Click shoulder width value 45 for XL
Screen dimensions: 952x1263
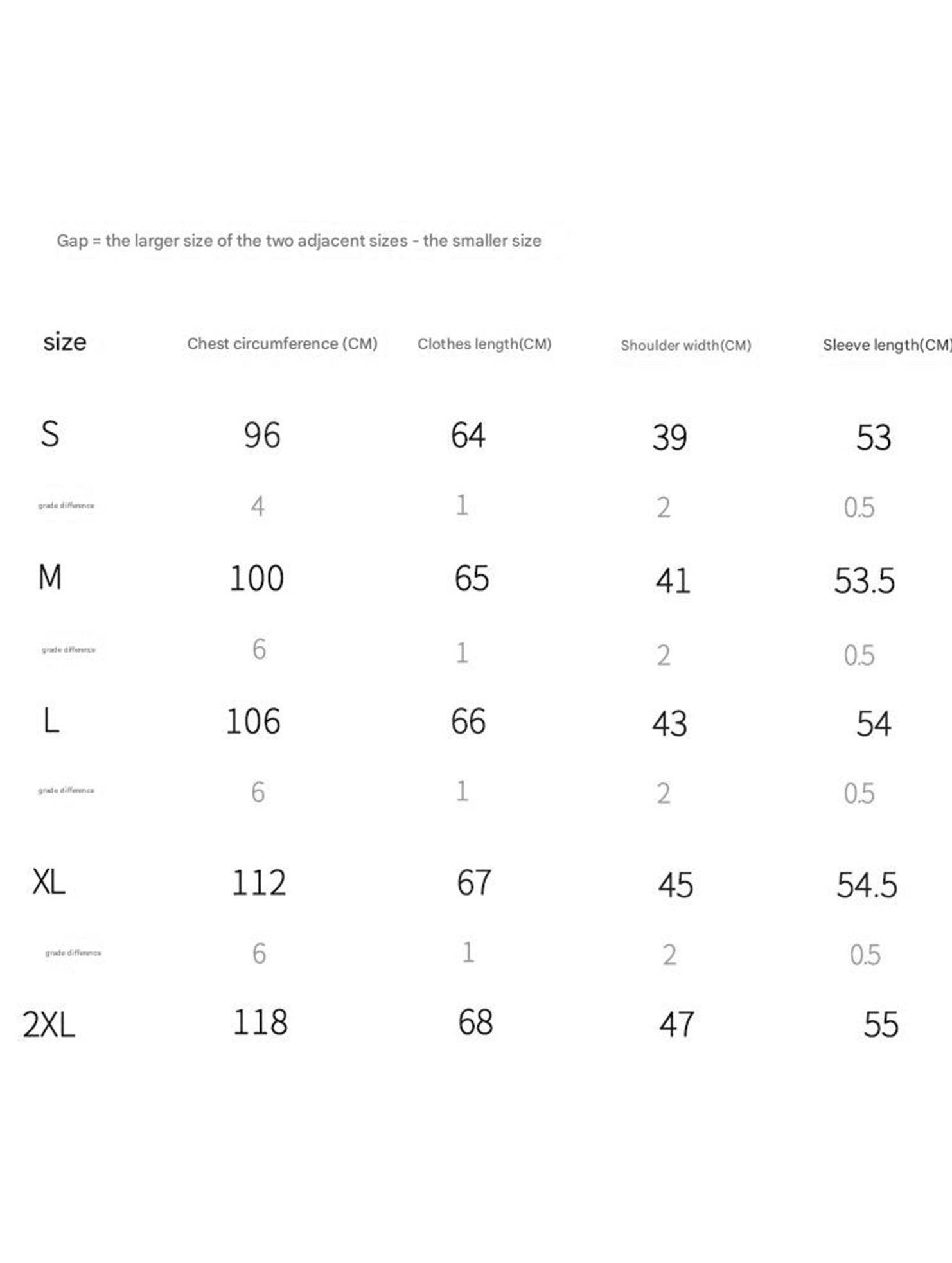[x=675, y=885]
